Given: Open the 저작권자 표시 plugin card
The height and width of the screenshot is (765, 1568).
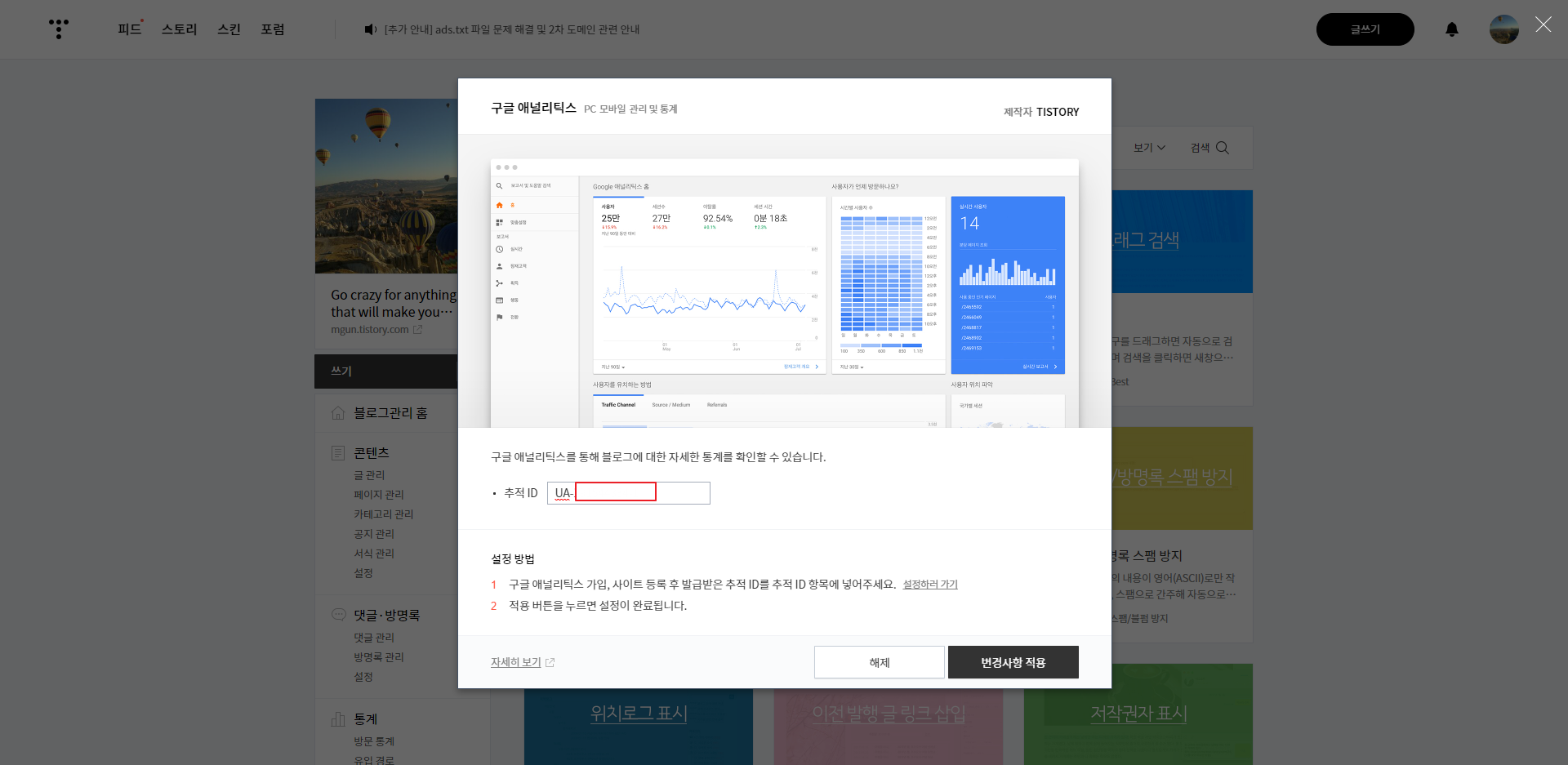Looking at the screenshot, I should click(x=1138, y=714).
